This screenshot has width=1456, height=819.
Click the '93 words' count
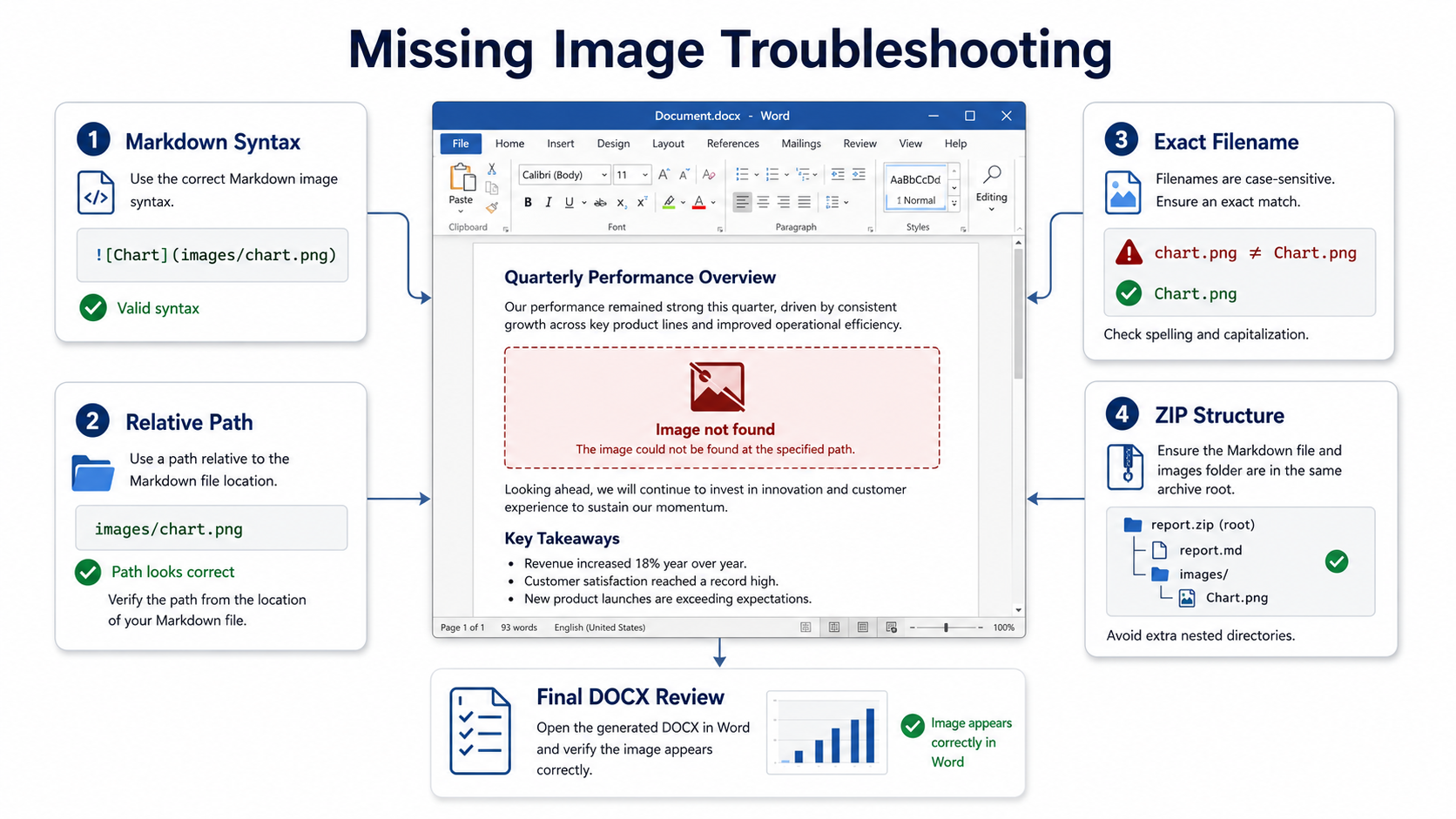519,628
